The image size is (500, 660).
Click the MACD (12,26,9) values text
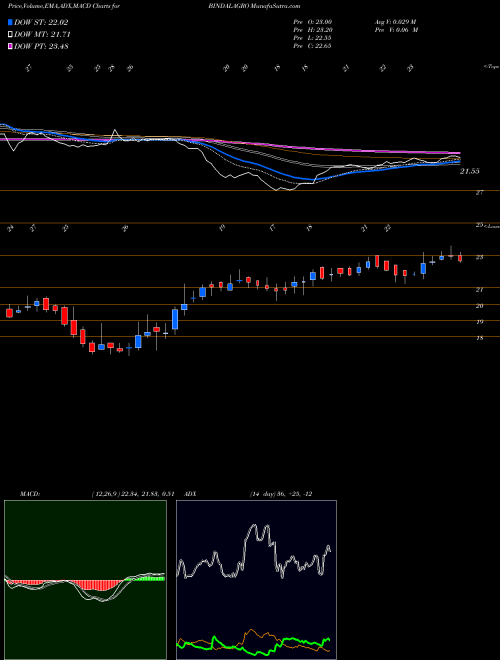[133, 494]
